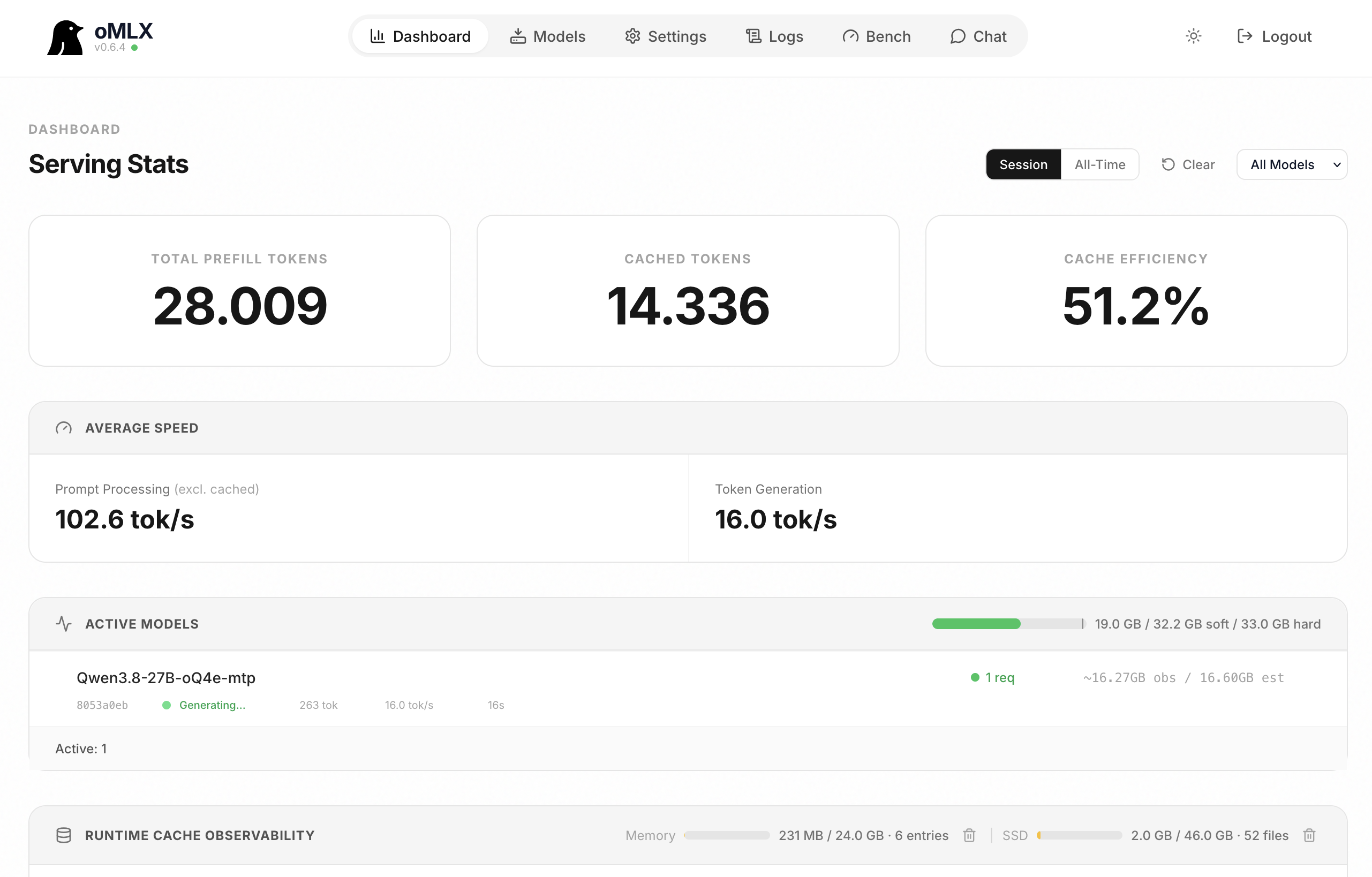1372x877 pixels.
Task: Switch to the Logs tab
Action: pos(774,36)
